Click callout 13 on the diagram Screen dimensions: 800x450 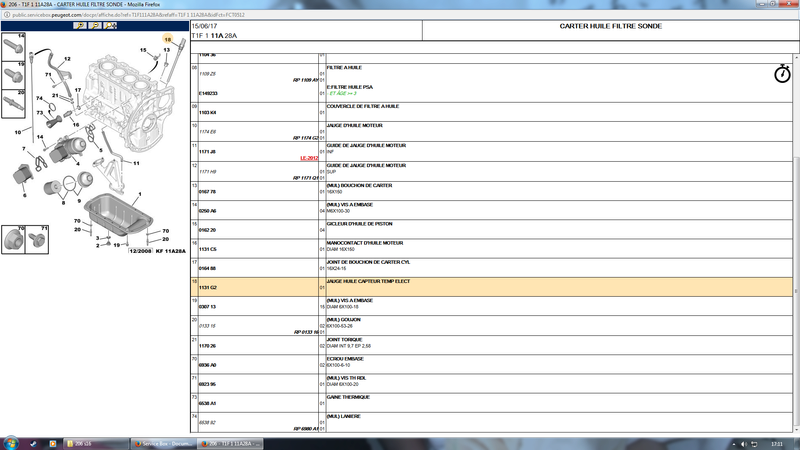point(166,49)
